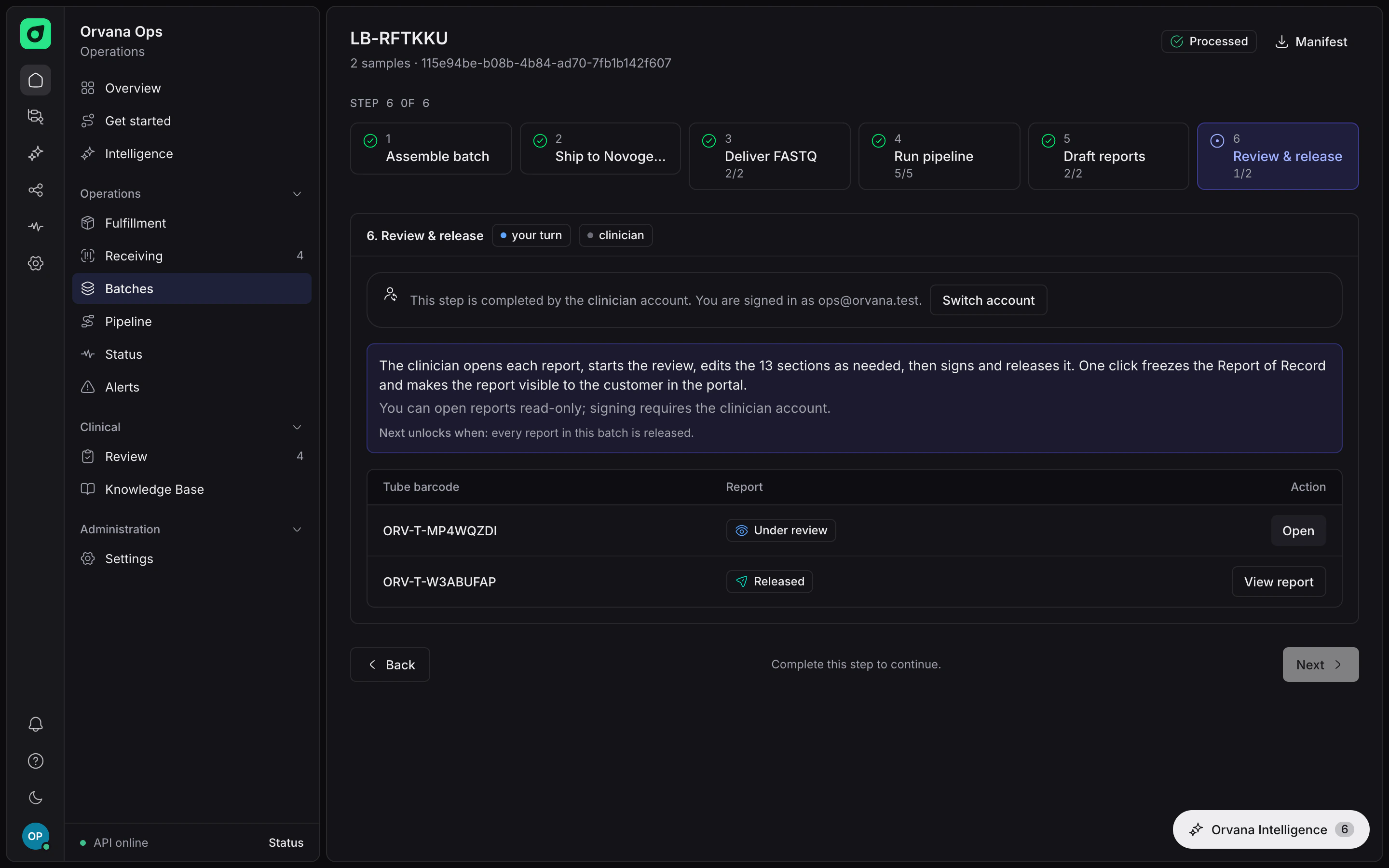Click the Processed status badge
Screen dimensions: 1389x868
point(1209,41)
